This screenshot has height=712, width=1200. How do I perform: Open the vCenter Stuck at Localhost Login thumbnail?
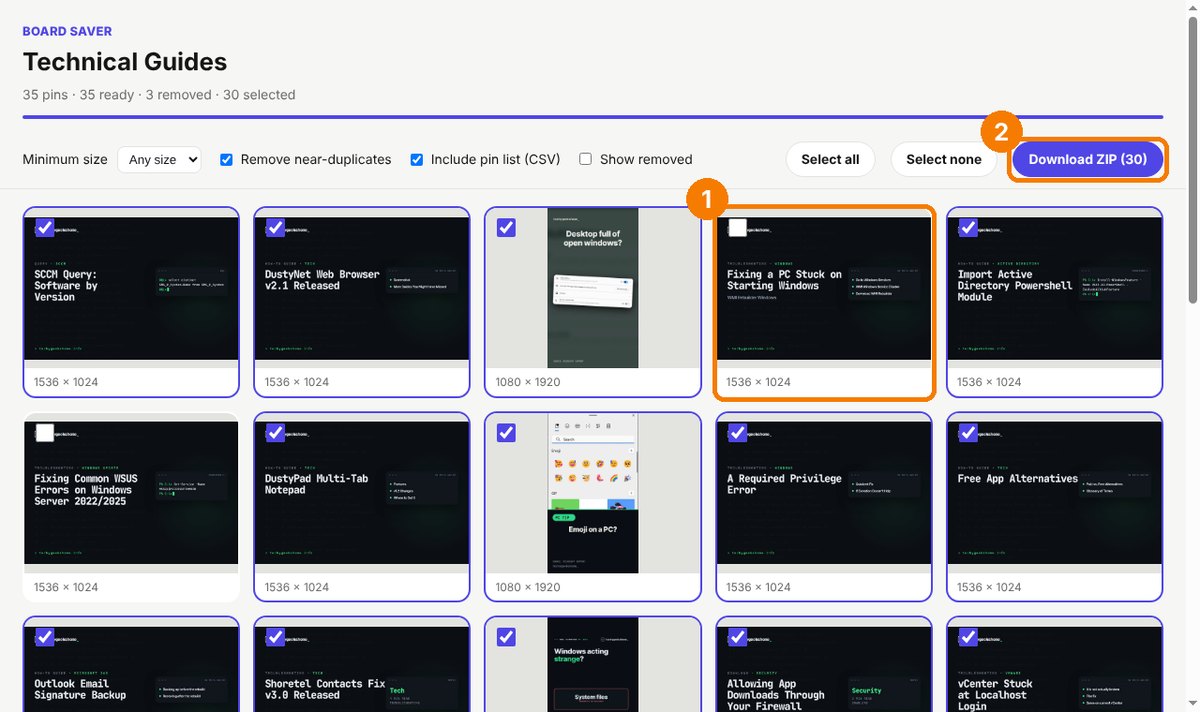[x=1055, y=665]
